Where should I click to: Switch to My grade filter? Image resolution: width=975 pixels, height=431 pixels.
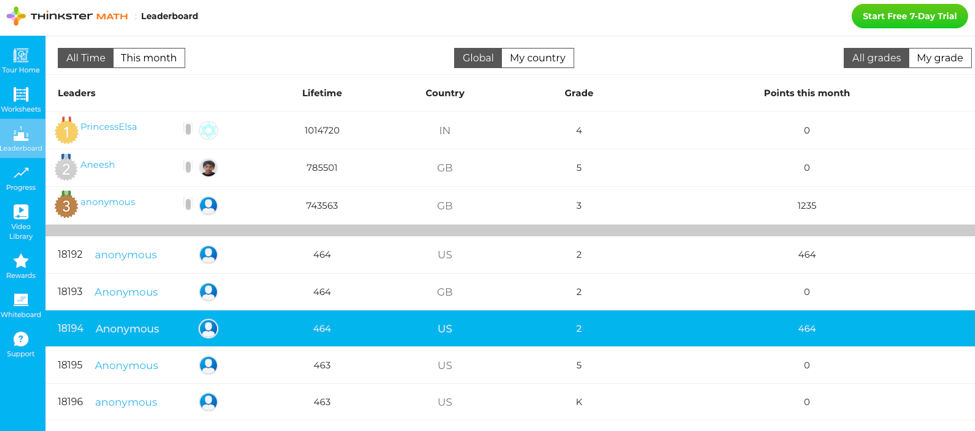click(940, 58)
